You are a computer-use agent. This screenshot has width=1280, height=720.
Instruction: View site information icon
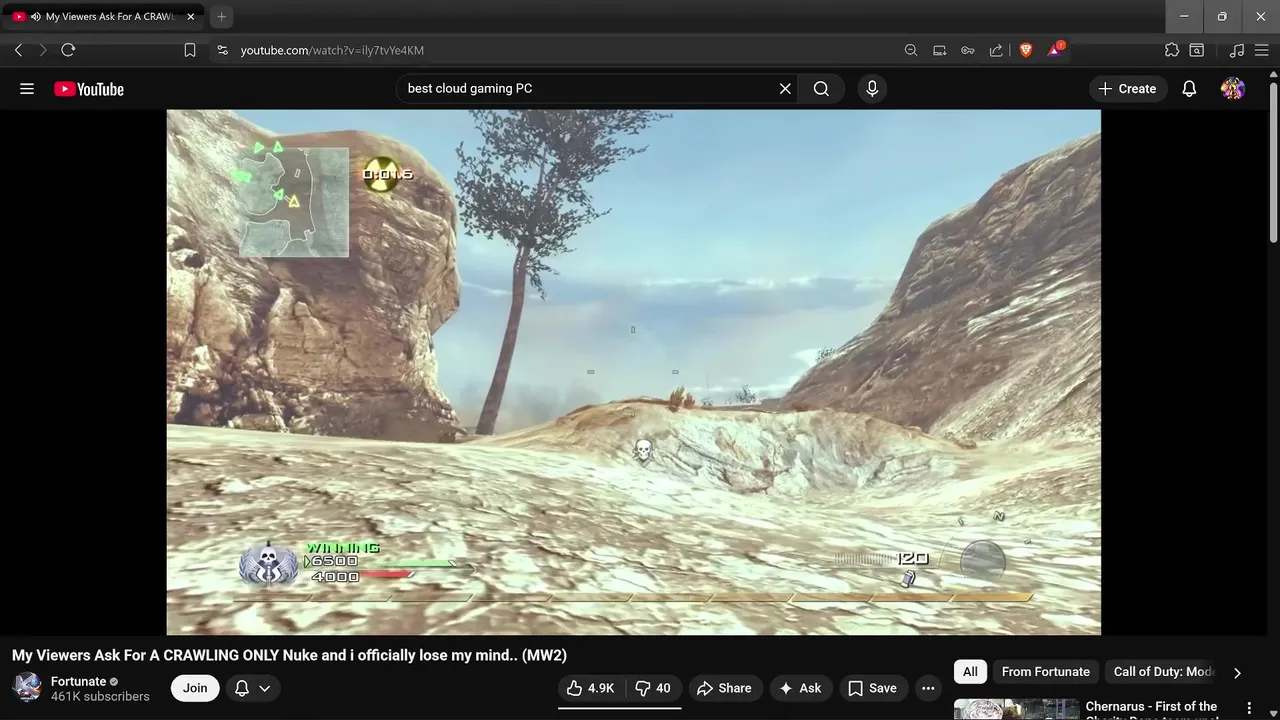click(222, 50)
